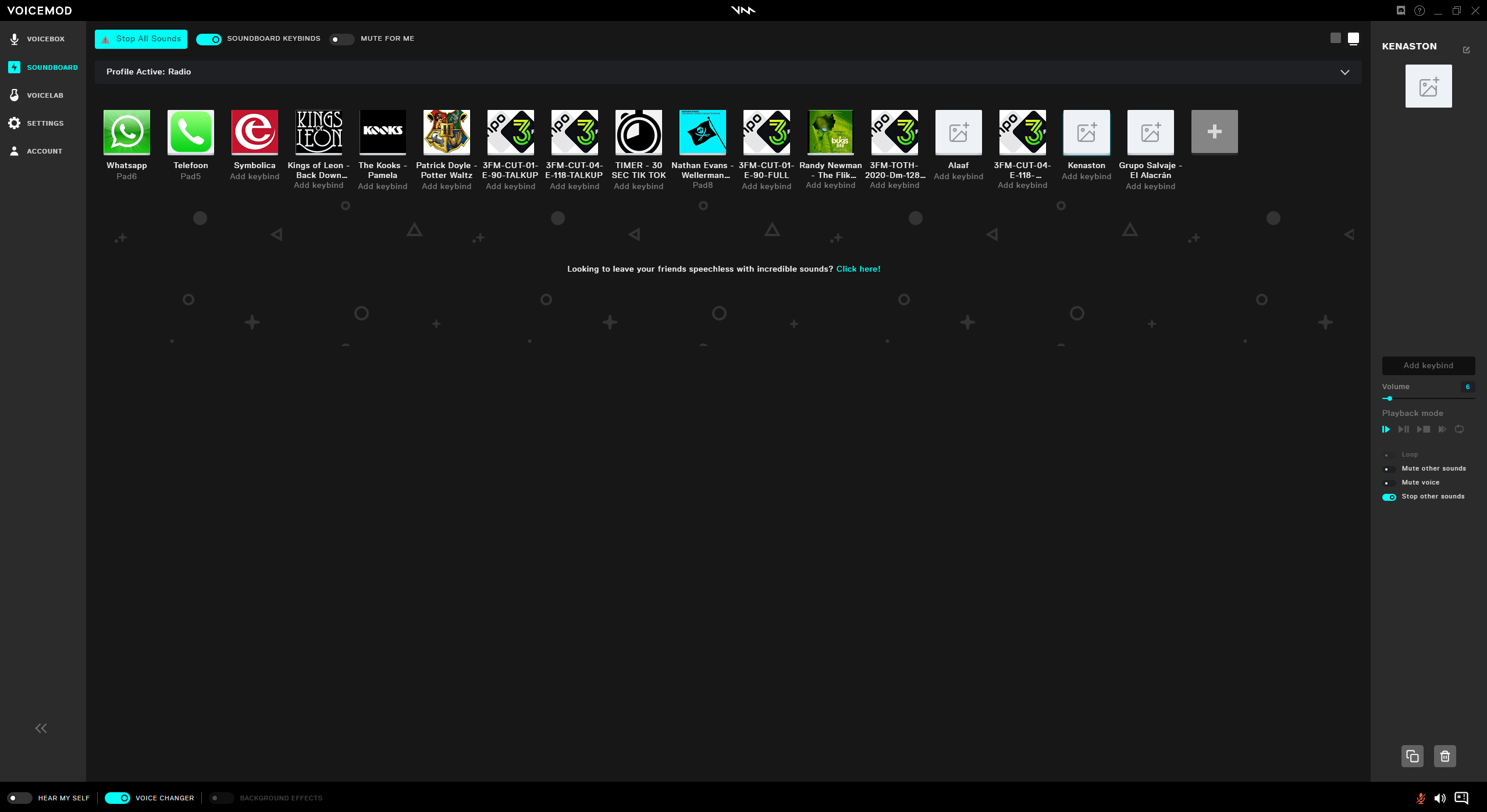Open the Voicelab section
This screenshot has height=812, width=1487.
click(x=44, y=95)
